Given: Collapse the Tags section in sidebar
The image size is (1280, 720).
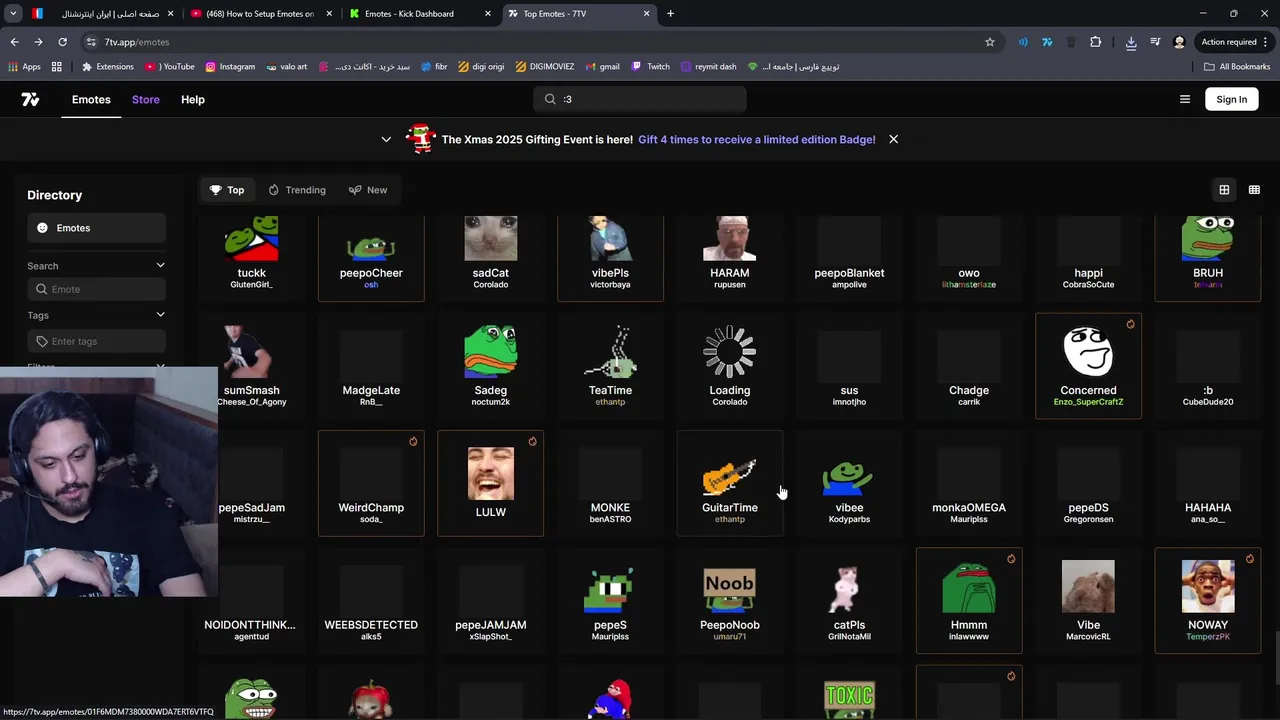Looking at the screenshot, I should point(160,315).
